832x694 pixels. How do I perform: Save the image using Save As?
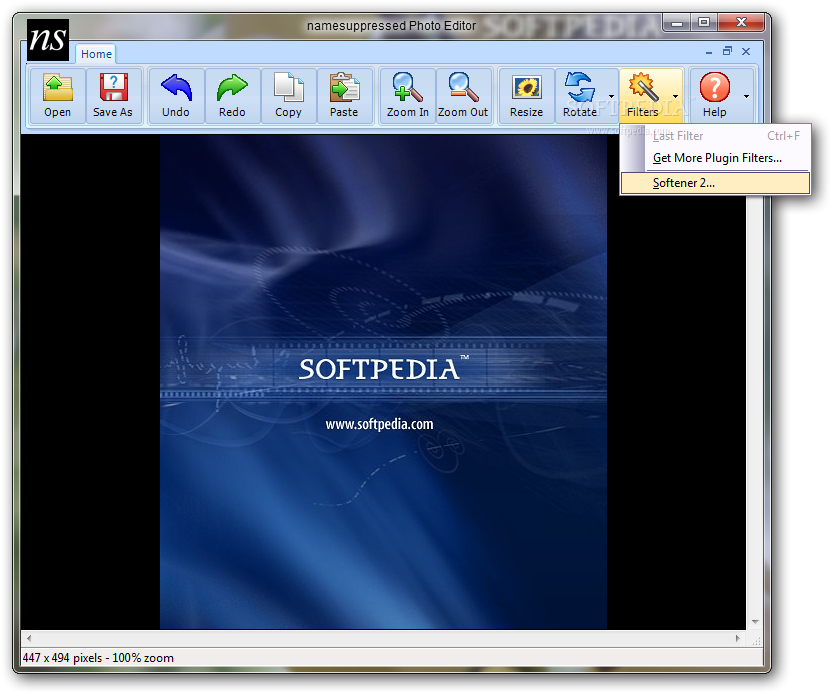113,96
